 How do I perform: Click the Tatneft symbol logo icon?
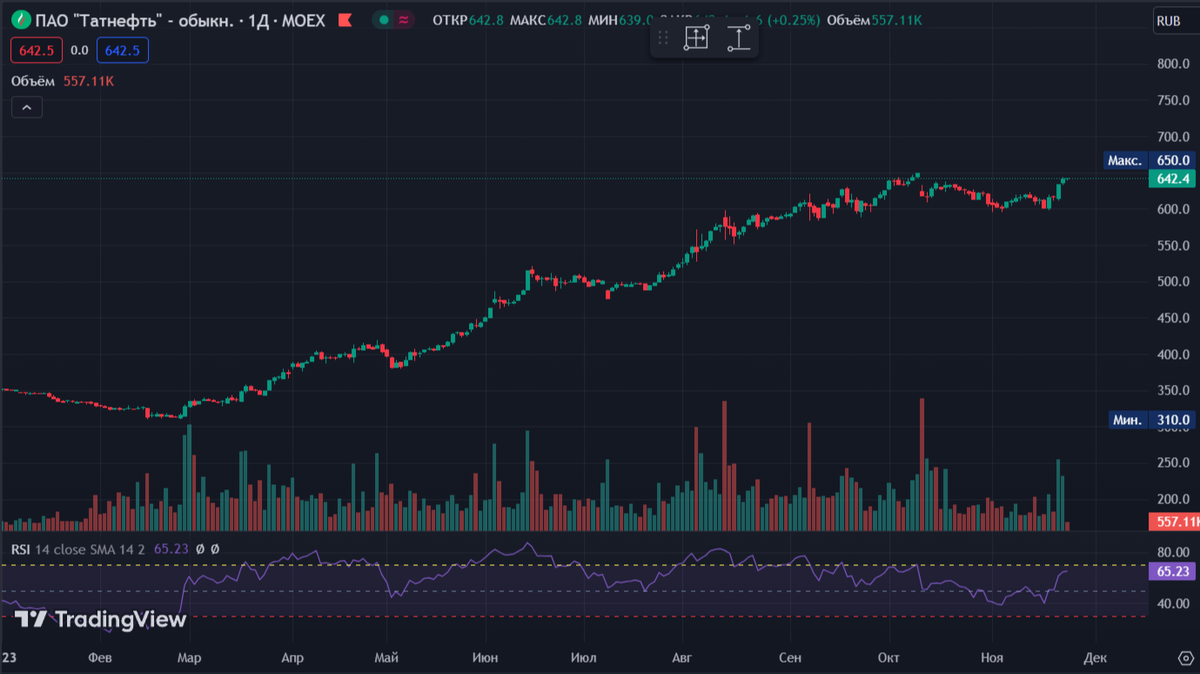click(x=19, y=20)
